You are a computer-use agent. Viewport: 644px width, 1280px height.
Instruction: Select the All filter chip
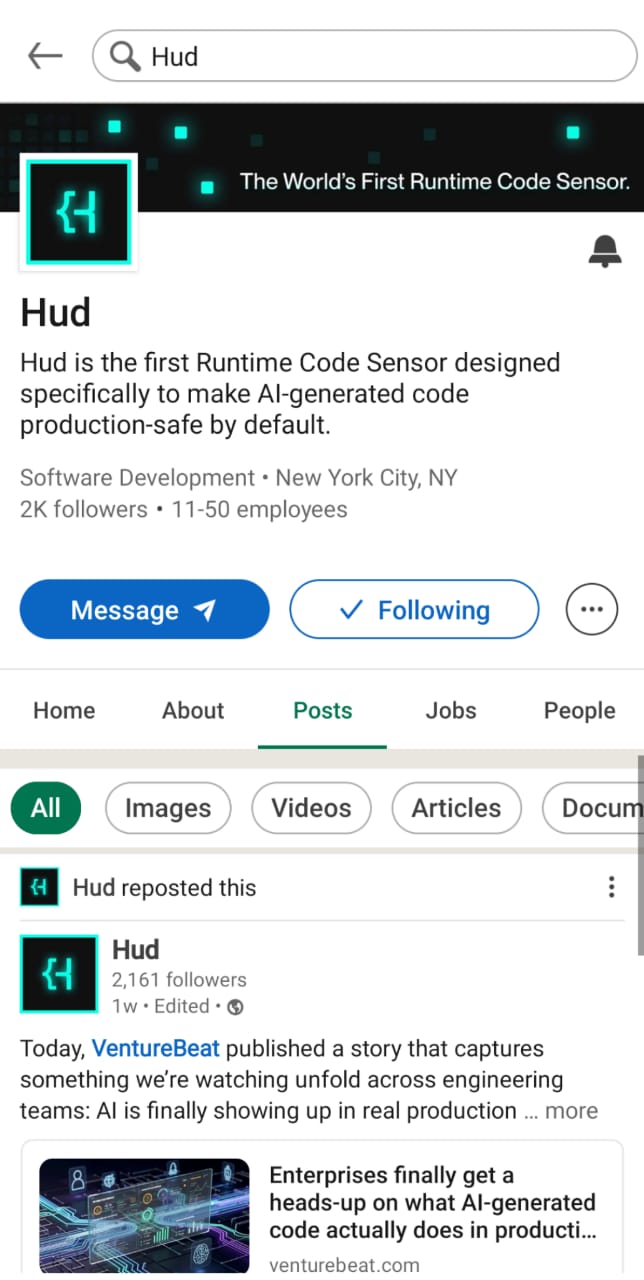[x=46, y=808]
